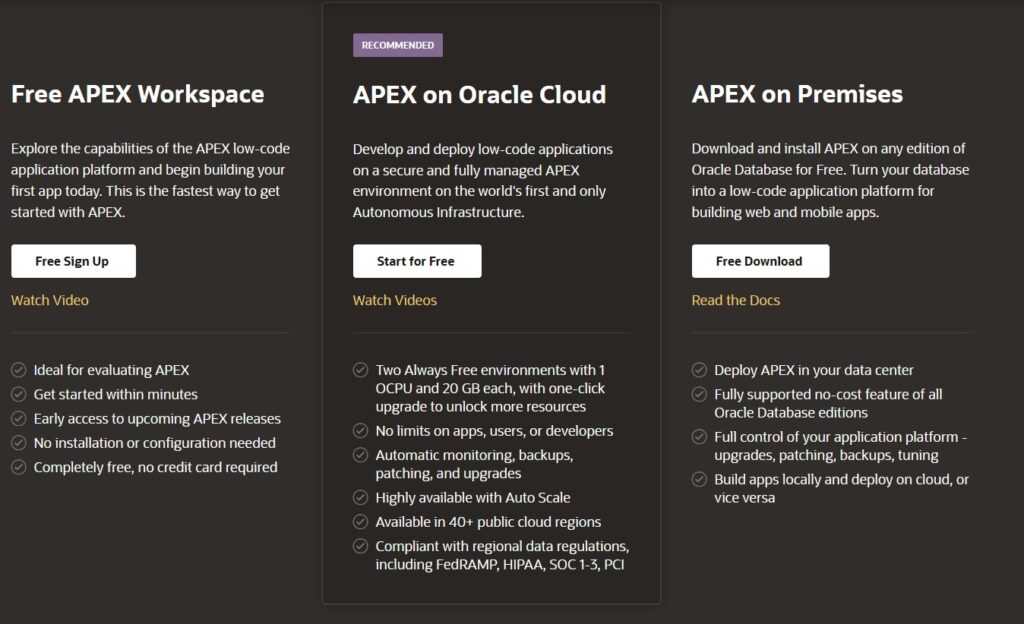Open the Watch Video link
The height and width of the screenshot is (624, 1024).
click(x=50, y=300)
